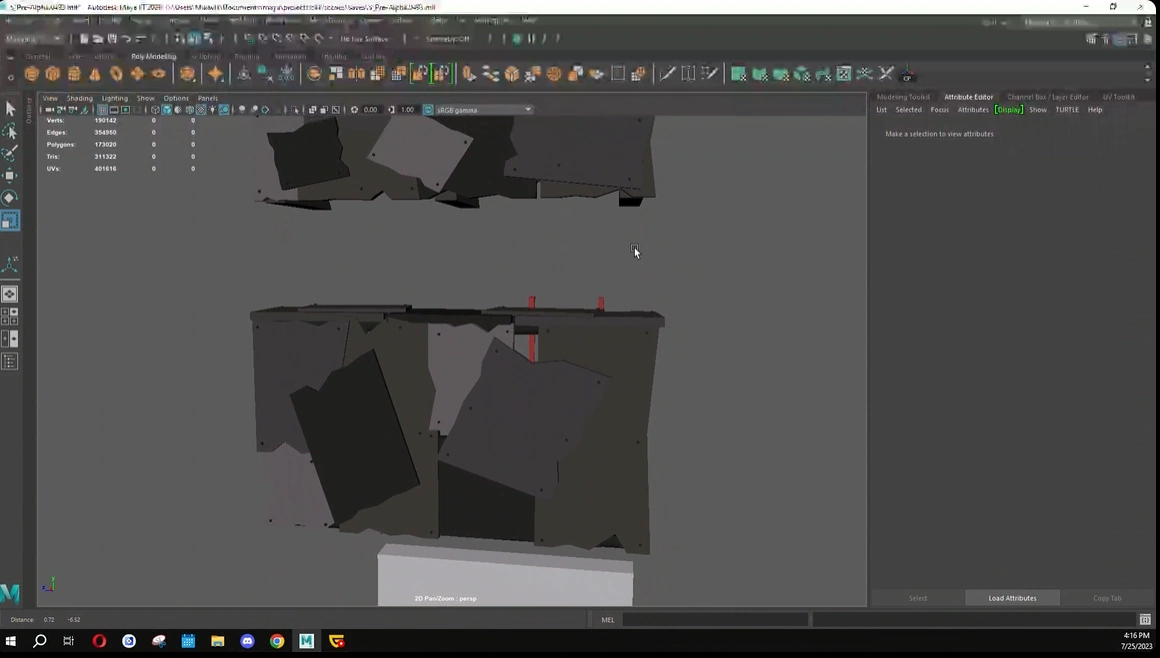Click the Display menu in Attribute Editor

pos(1008,110)
